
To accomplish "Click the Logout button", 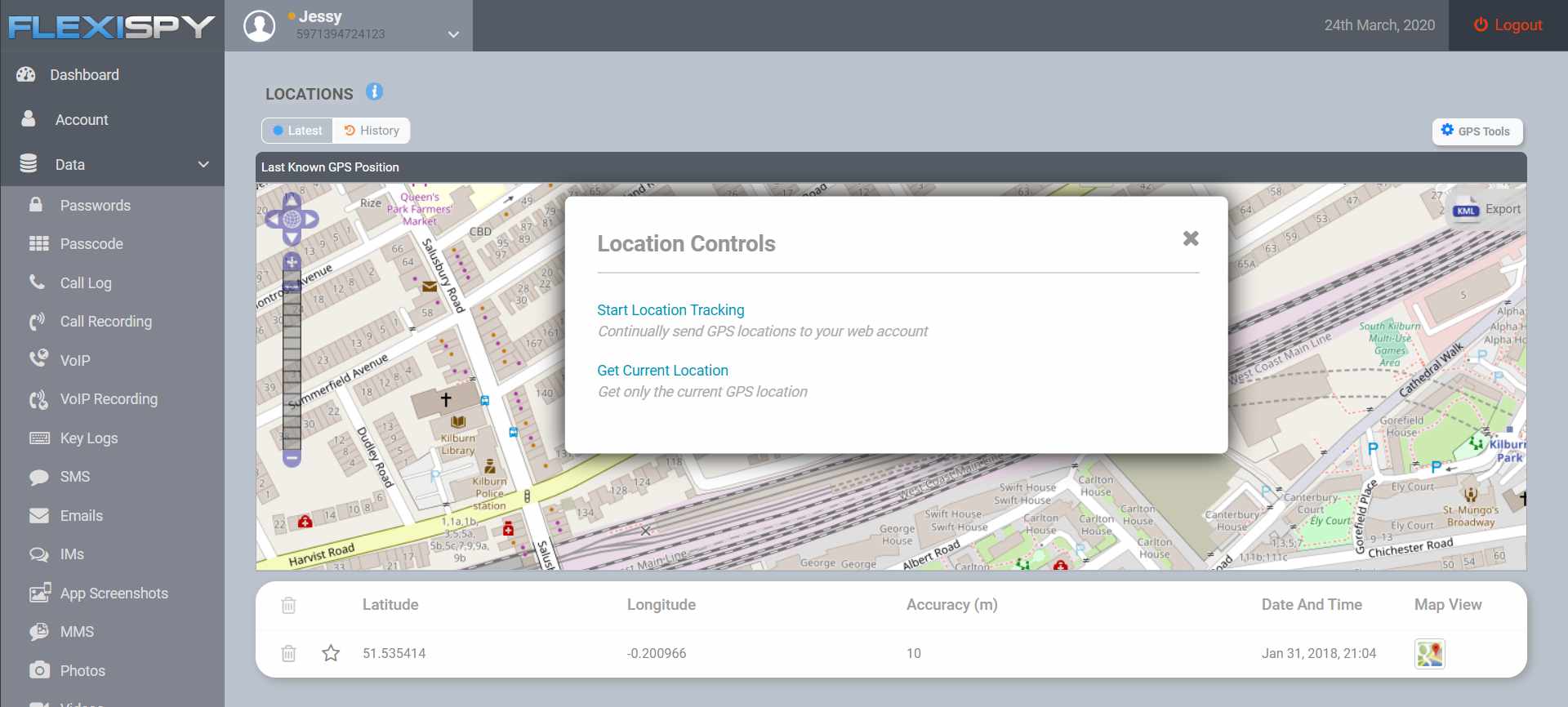I will (1508, 25).
